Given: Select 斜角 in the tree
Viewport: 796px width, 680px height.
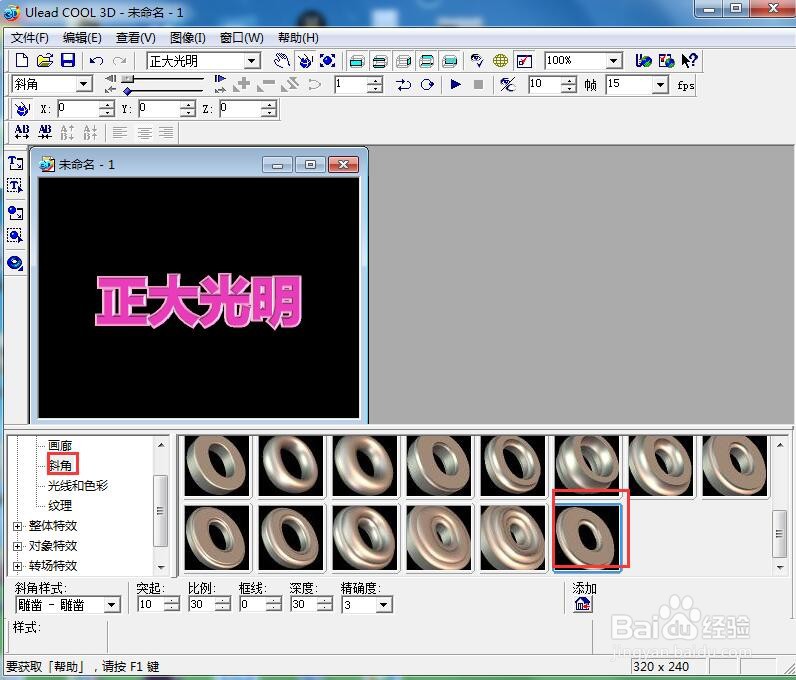Looking at the screenshot, I should tap(61, 465).
